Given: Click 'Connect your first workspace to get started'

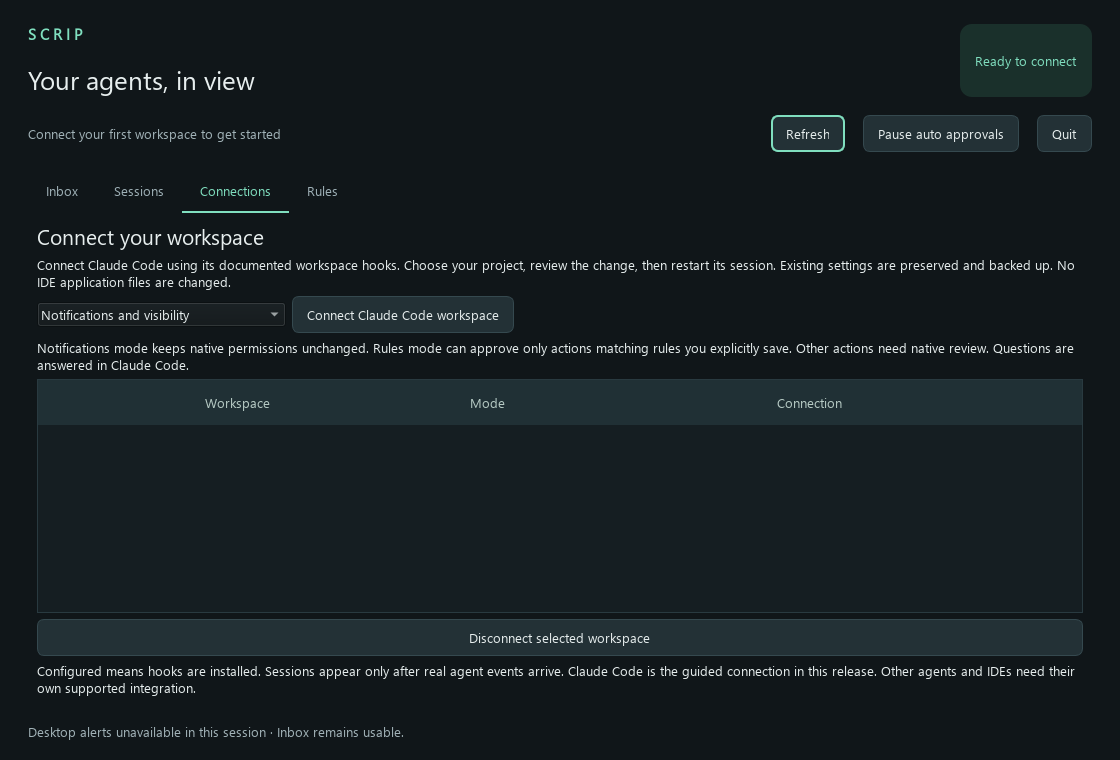Looking at the screenshot, I should click(154, 134).
